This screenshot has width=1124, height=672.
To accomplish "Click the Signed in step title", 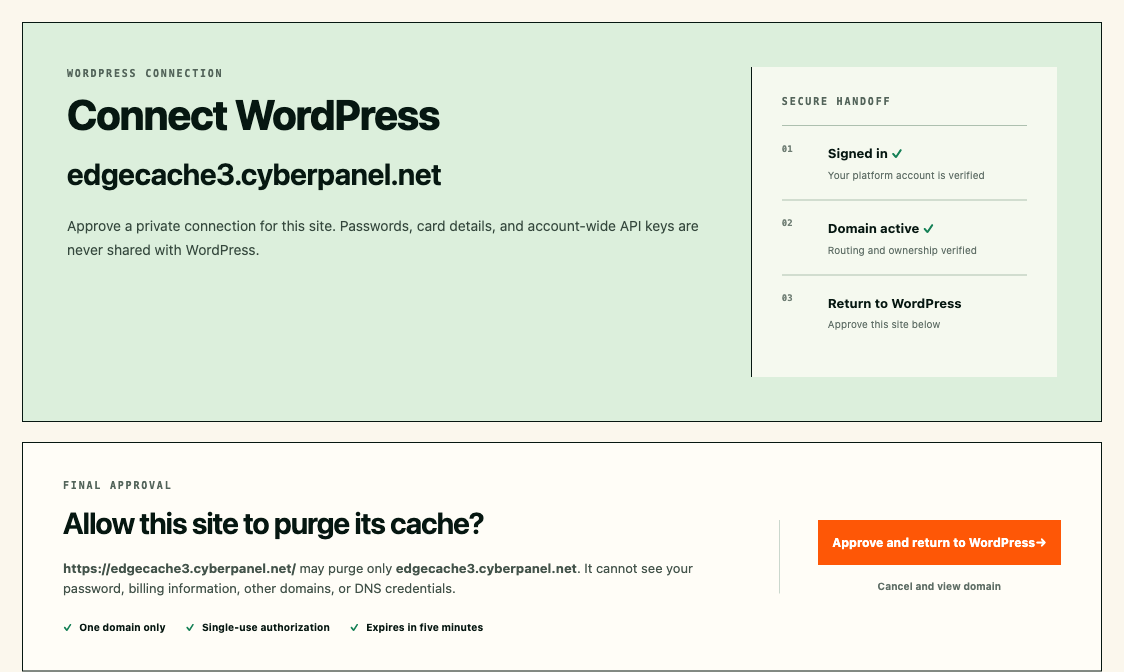I will coord(857,153).
